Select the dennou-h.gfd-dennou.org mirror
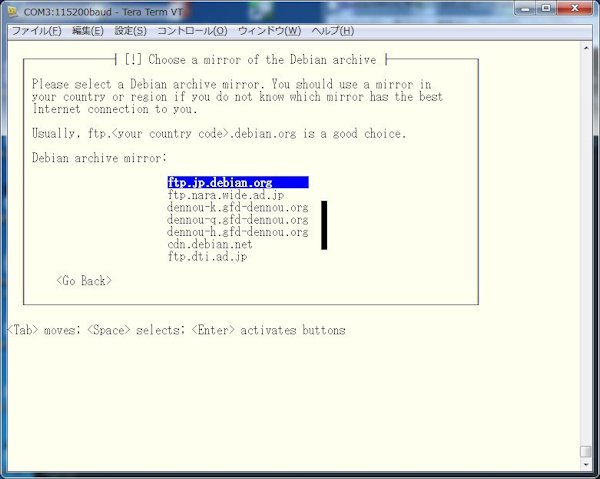Image resolution: width=600 pixels, height=479 pixels. [238, 232]
